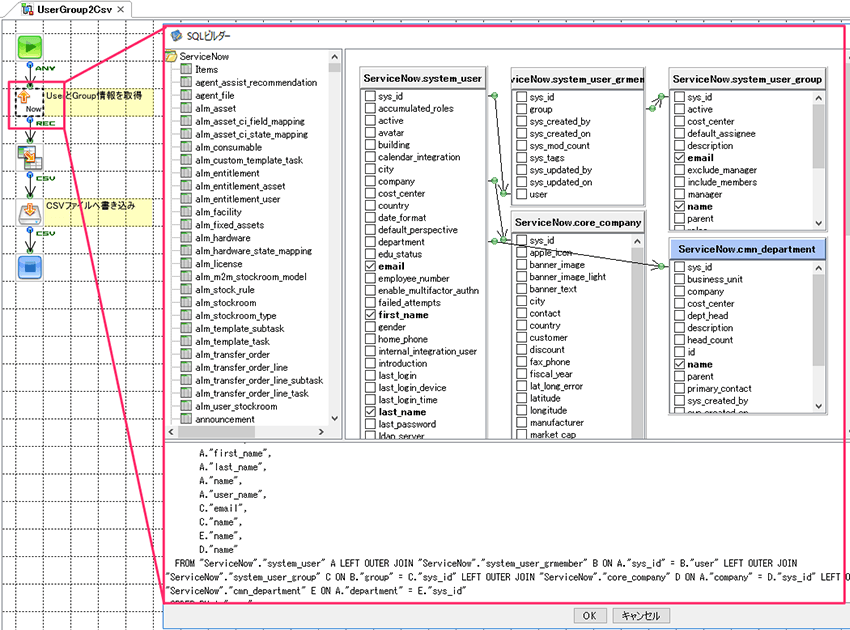Close the UserGroup2Csv tab
850x630 pixels.
[x=120, y=10]
